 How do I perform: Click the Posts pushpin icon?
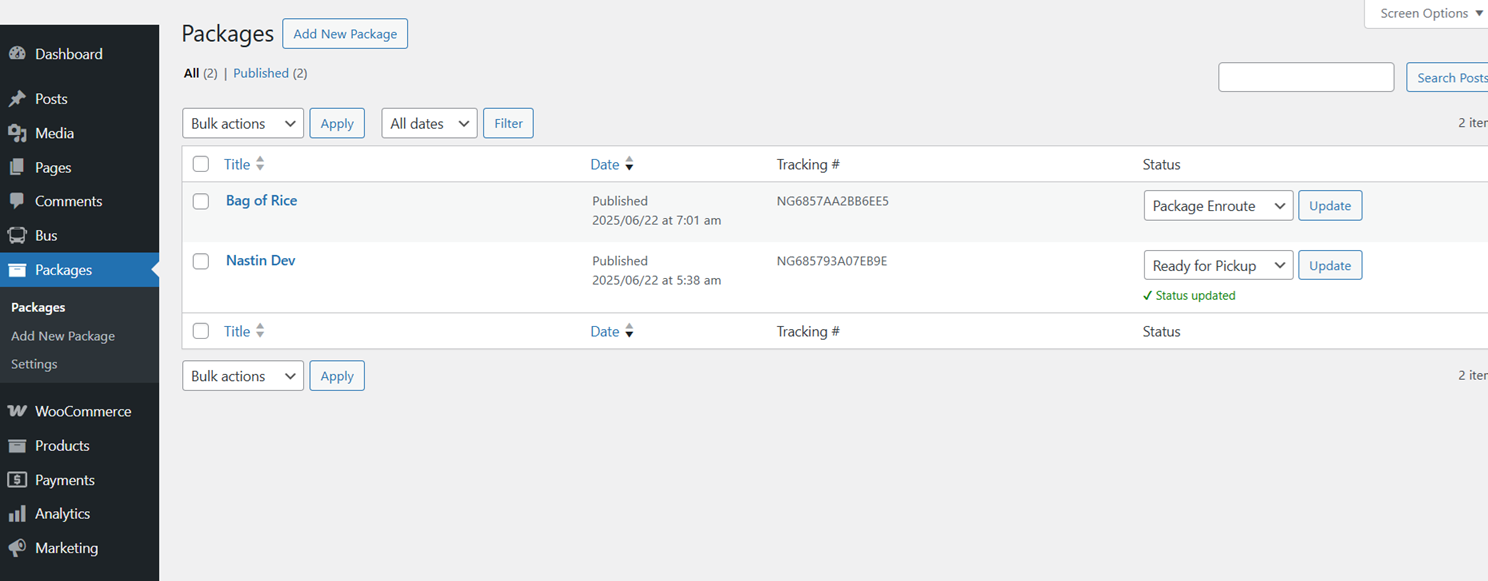tap(17, 99)
